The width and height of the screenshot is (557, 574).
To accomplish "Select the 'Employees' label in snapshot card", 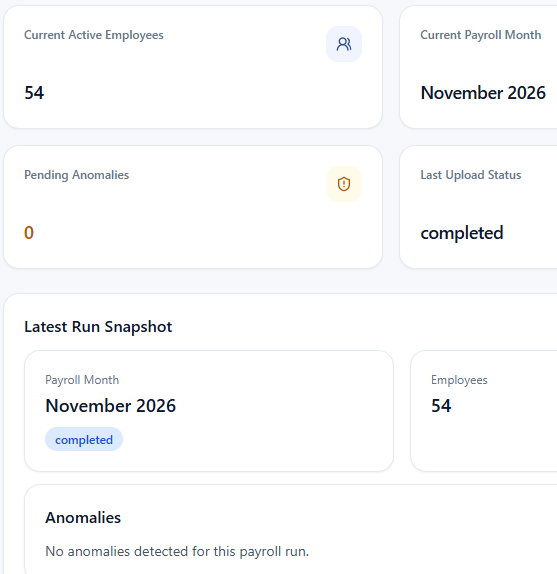I will tap(459, 380).
